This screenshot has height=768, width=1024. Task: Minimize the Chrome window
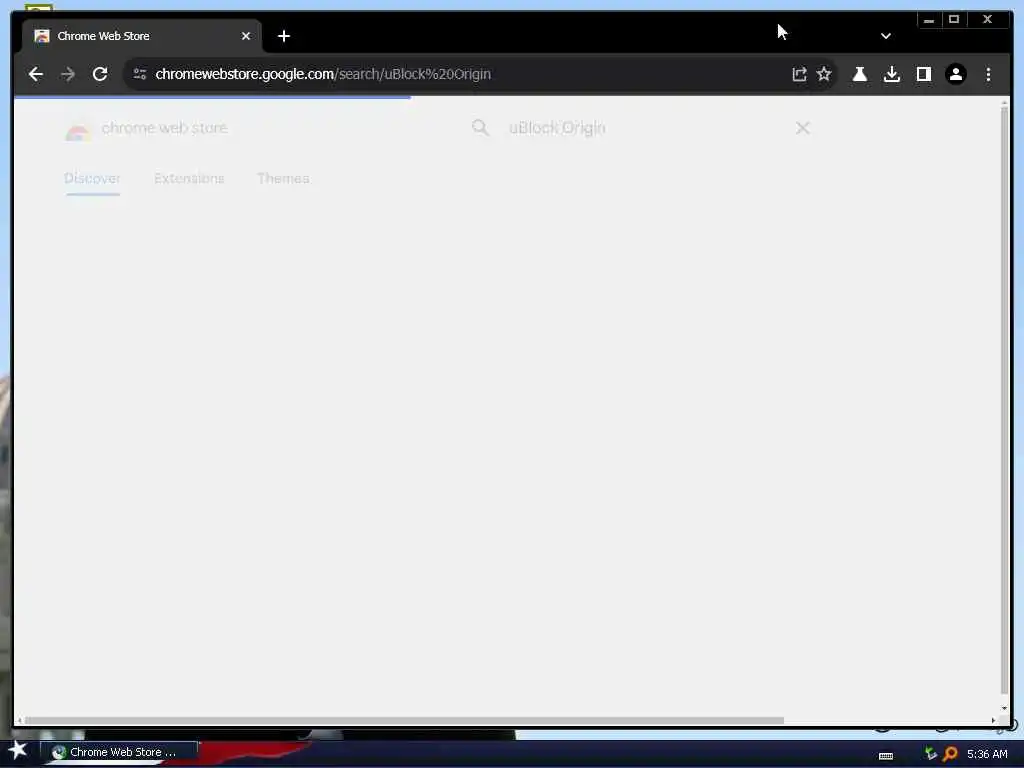tap(929, 20)
